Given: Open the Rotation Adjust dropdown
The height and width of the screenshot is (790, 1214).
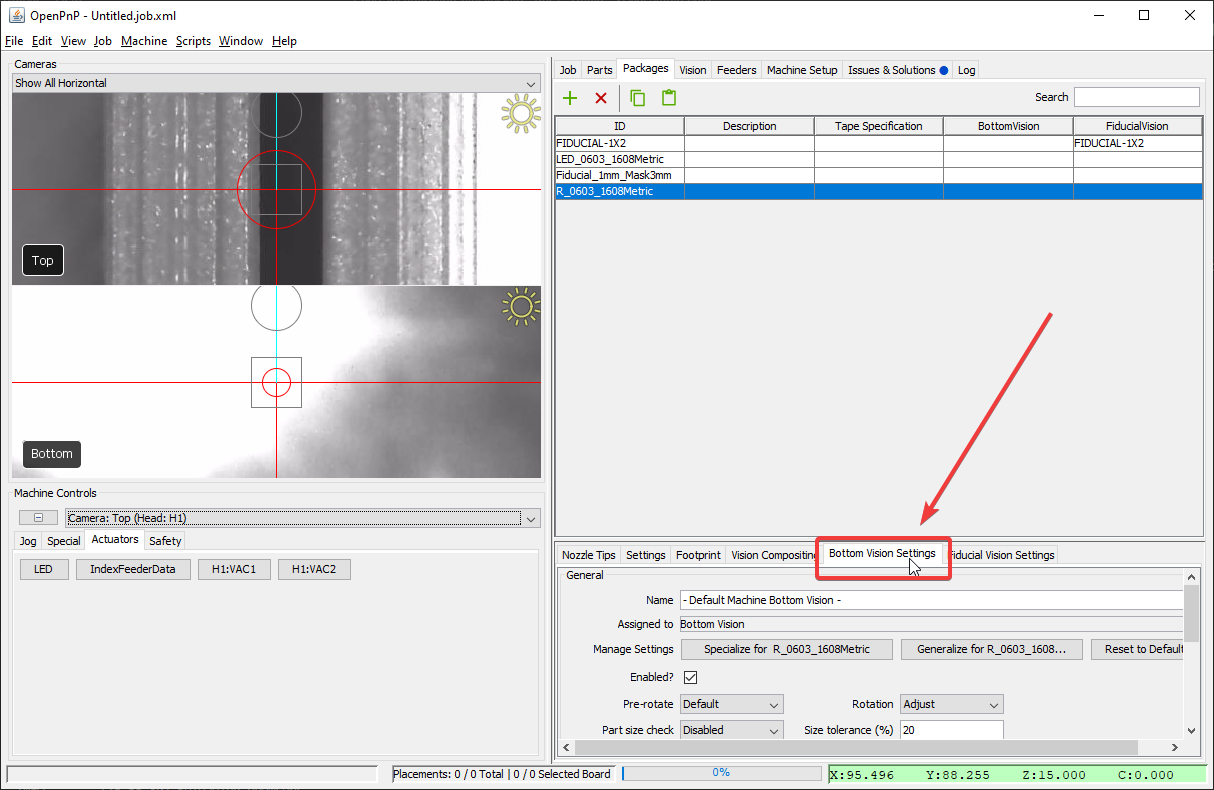Looking at the screenshot, I should 951,704.
